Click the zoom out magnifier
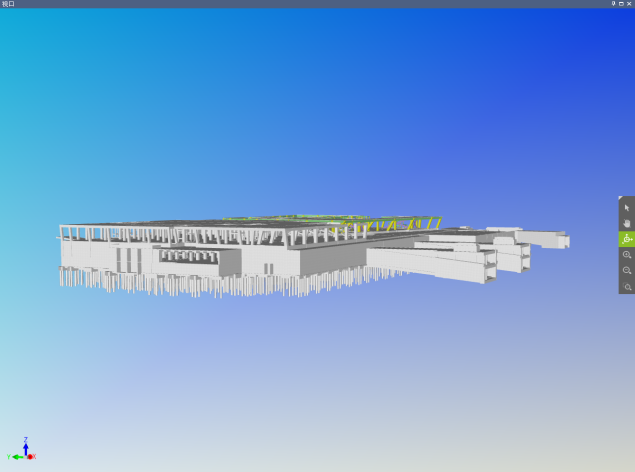This screenshot has height=472, width=635. [627, 271]
